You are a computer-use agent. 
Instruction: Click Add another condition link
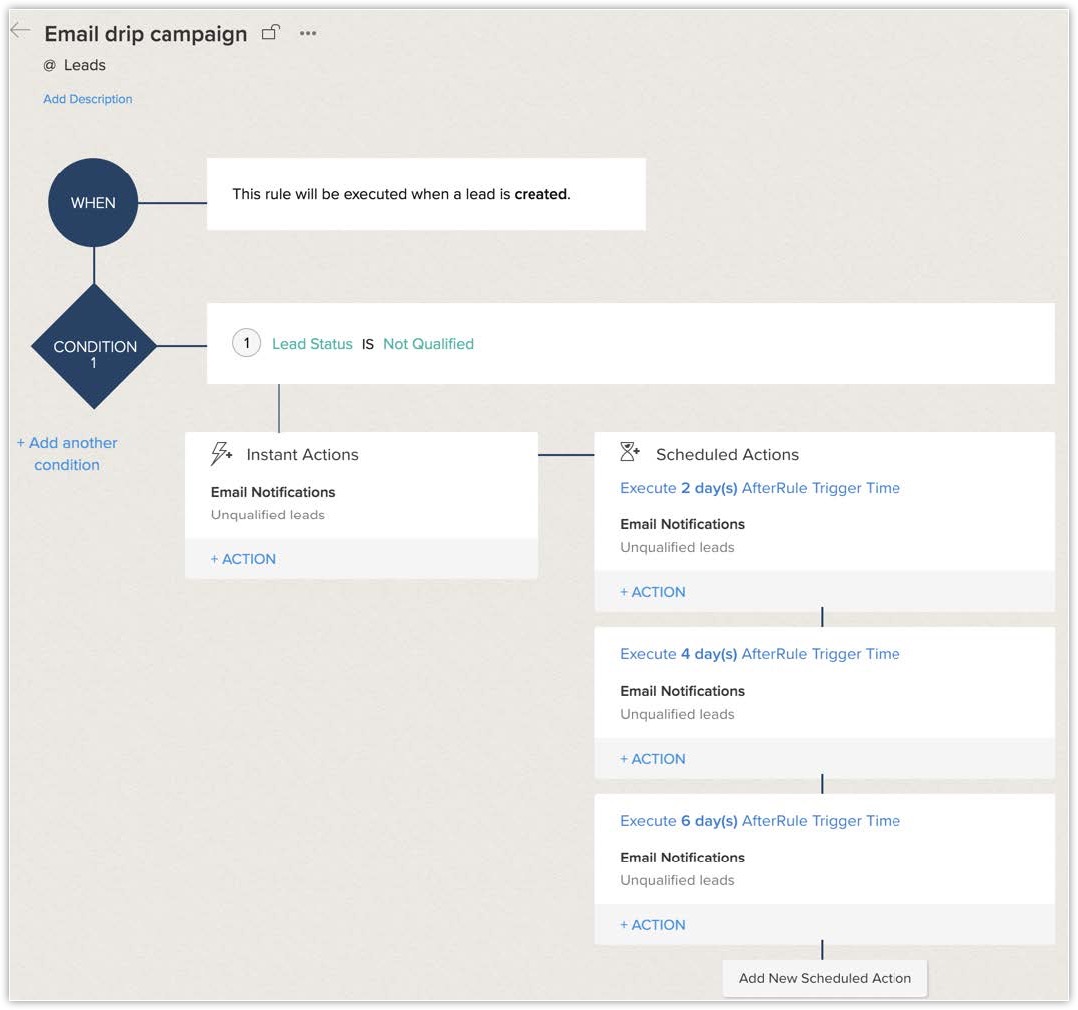pyautogui.click(x=67, y=453)
